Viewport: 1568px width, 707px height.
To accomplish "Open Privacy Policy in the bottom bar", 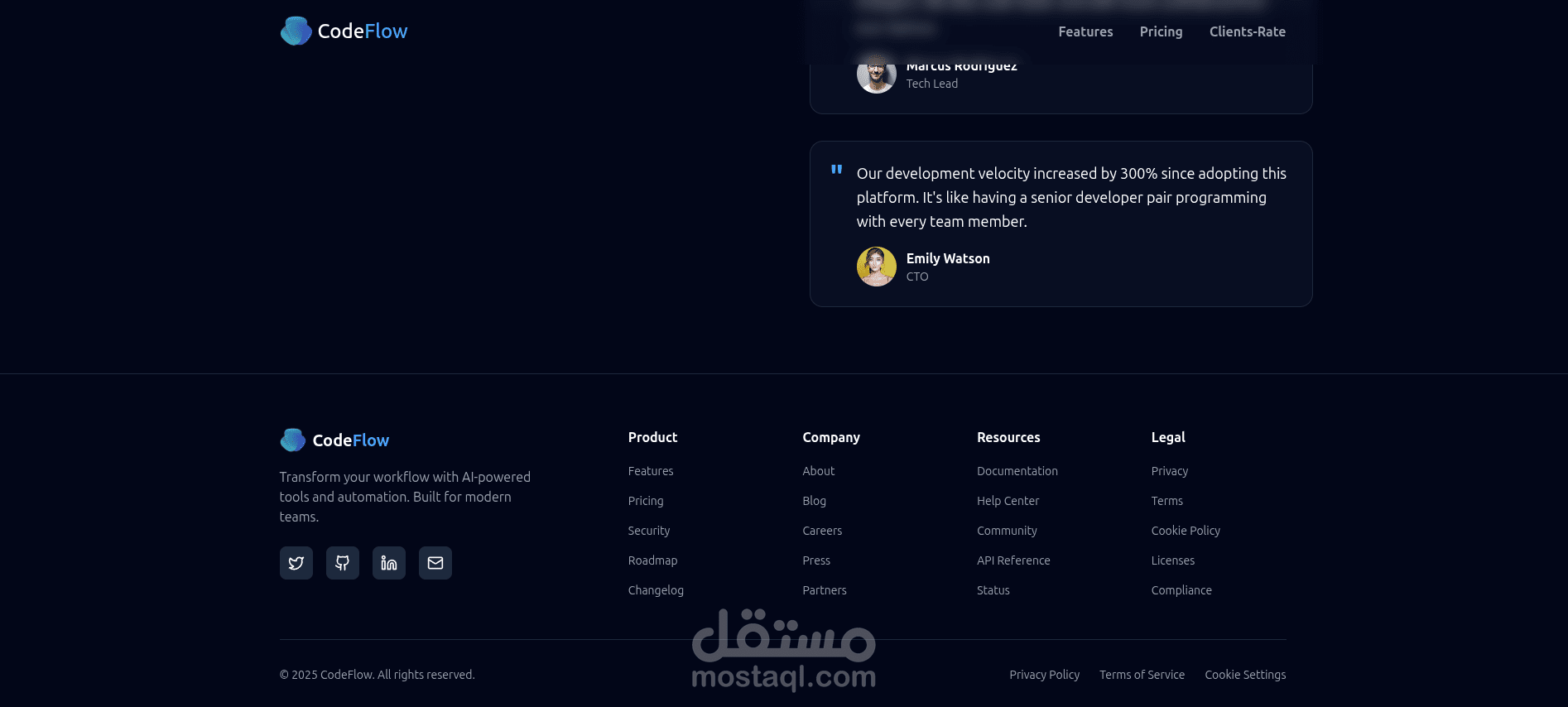I will (x=1045, y=675).
